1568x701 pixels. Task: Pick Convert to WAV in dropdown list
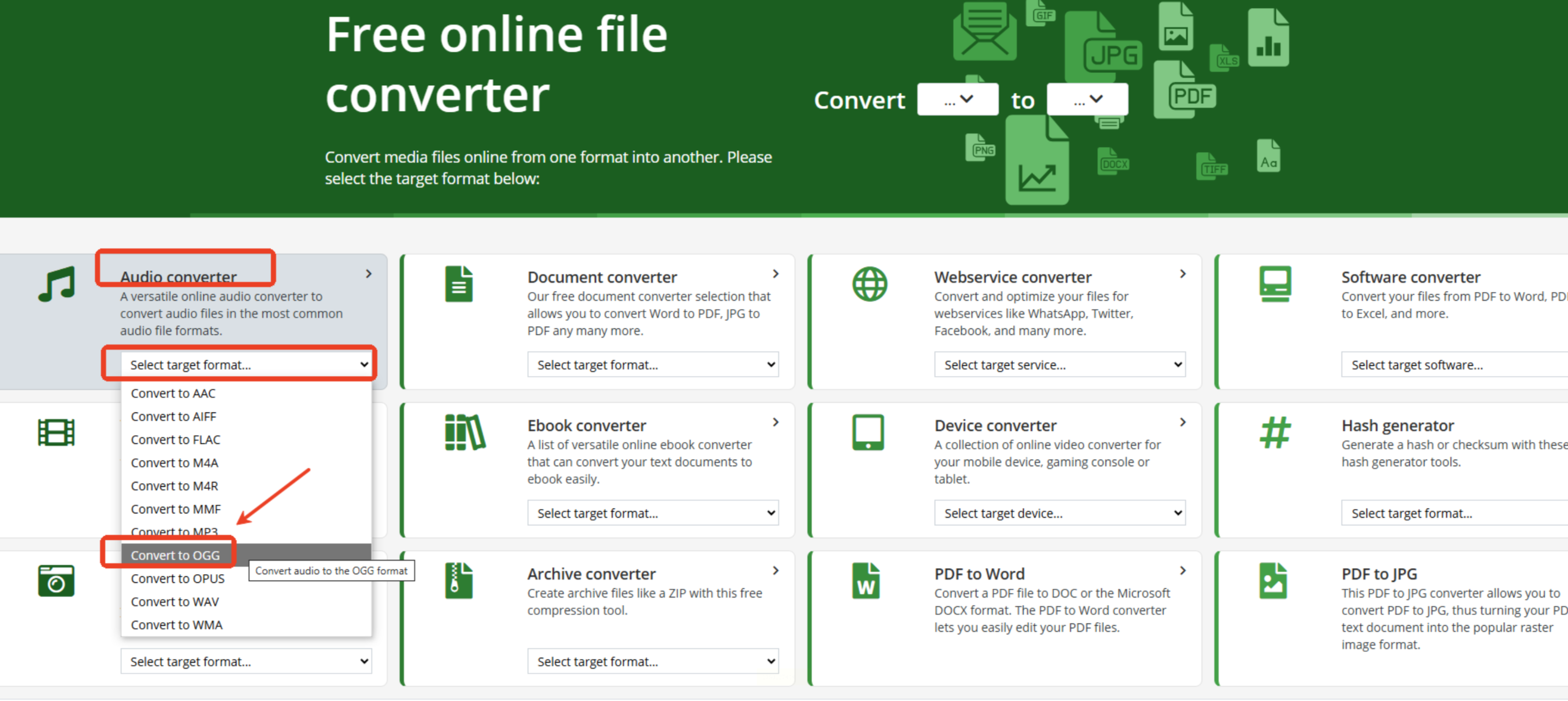[175, 601]
